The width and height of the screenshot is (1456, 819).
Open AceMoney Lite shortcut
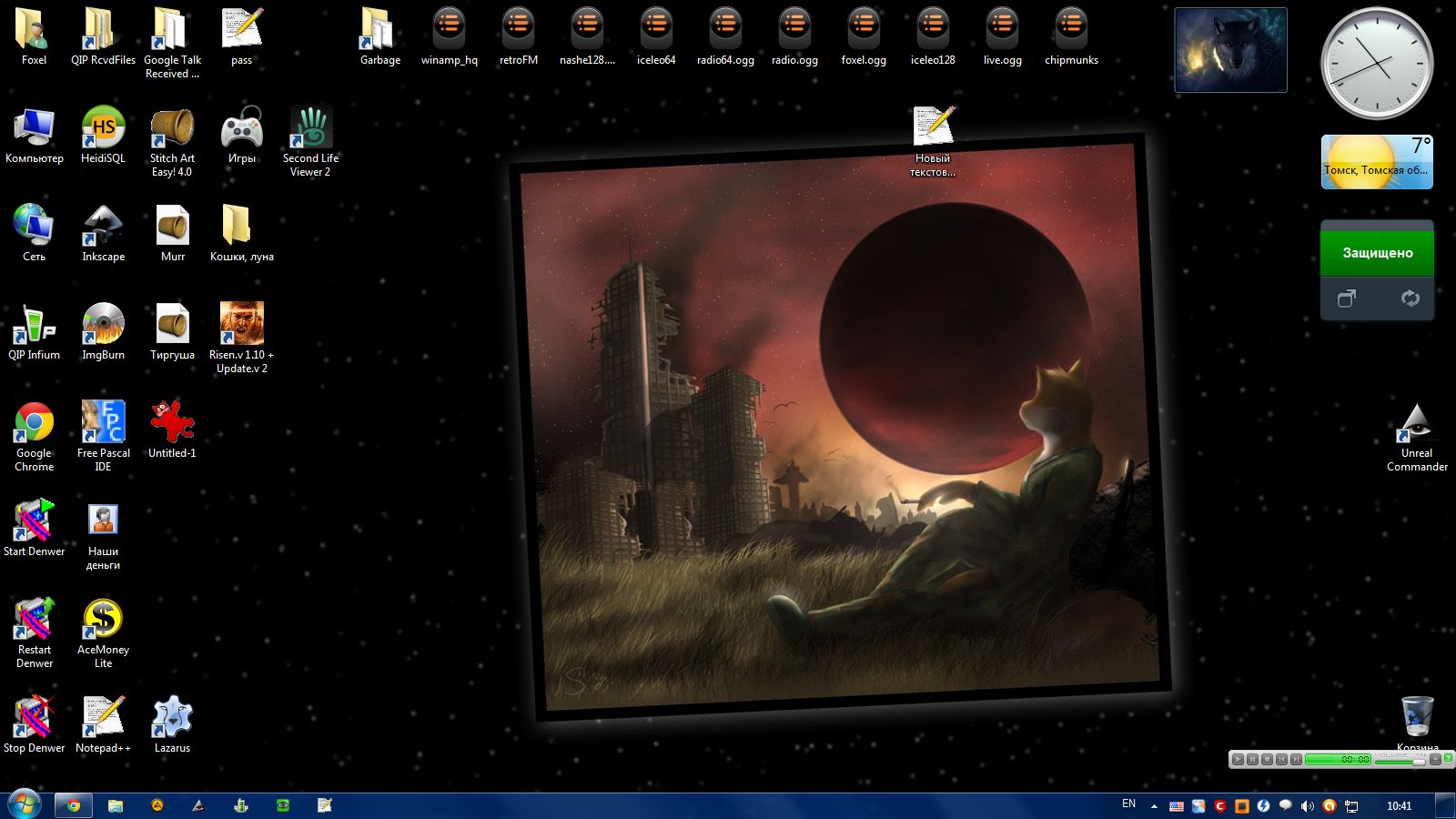pos(103,621)
